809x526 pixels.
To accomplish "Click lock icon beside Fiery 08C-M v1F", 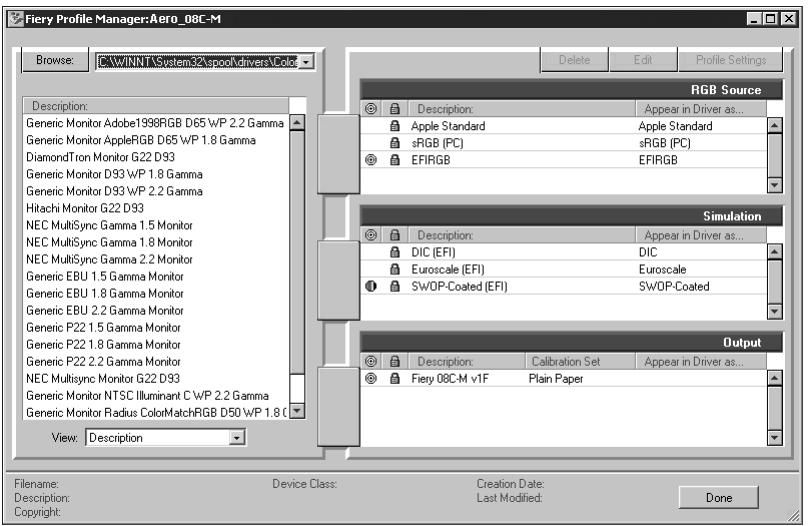I will [395, 379].
